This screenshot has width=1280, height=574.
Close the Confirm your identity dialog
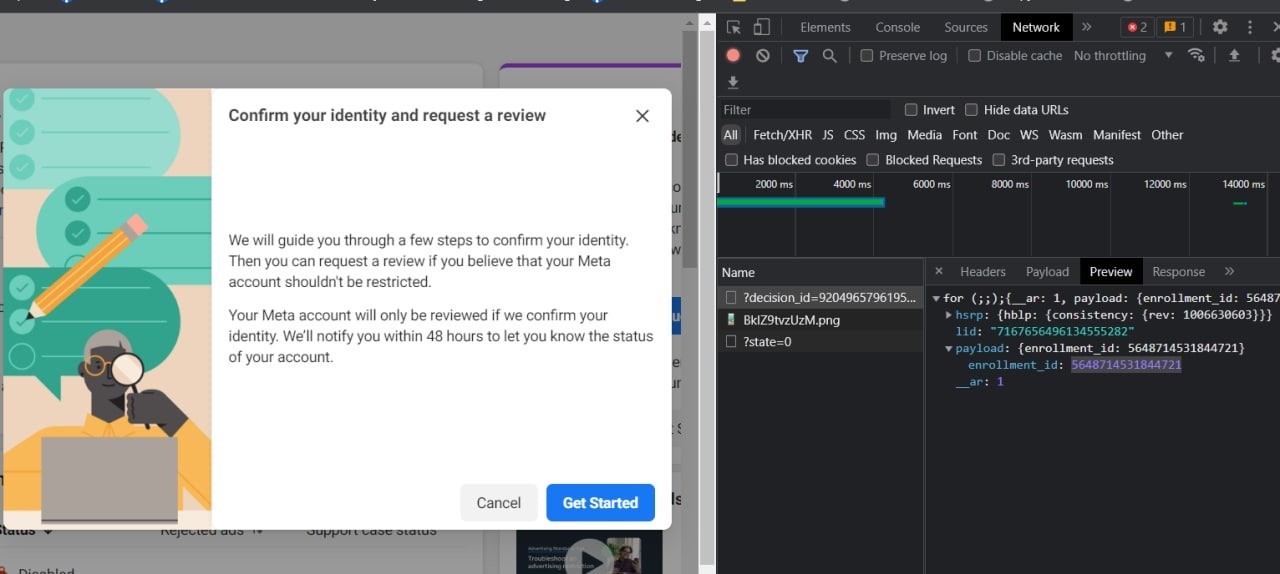tap(642, 116)
